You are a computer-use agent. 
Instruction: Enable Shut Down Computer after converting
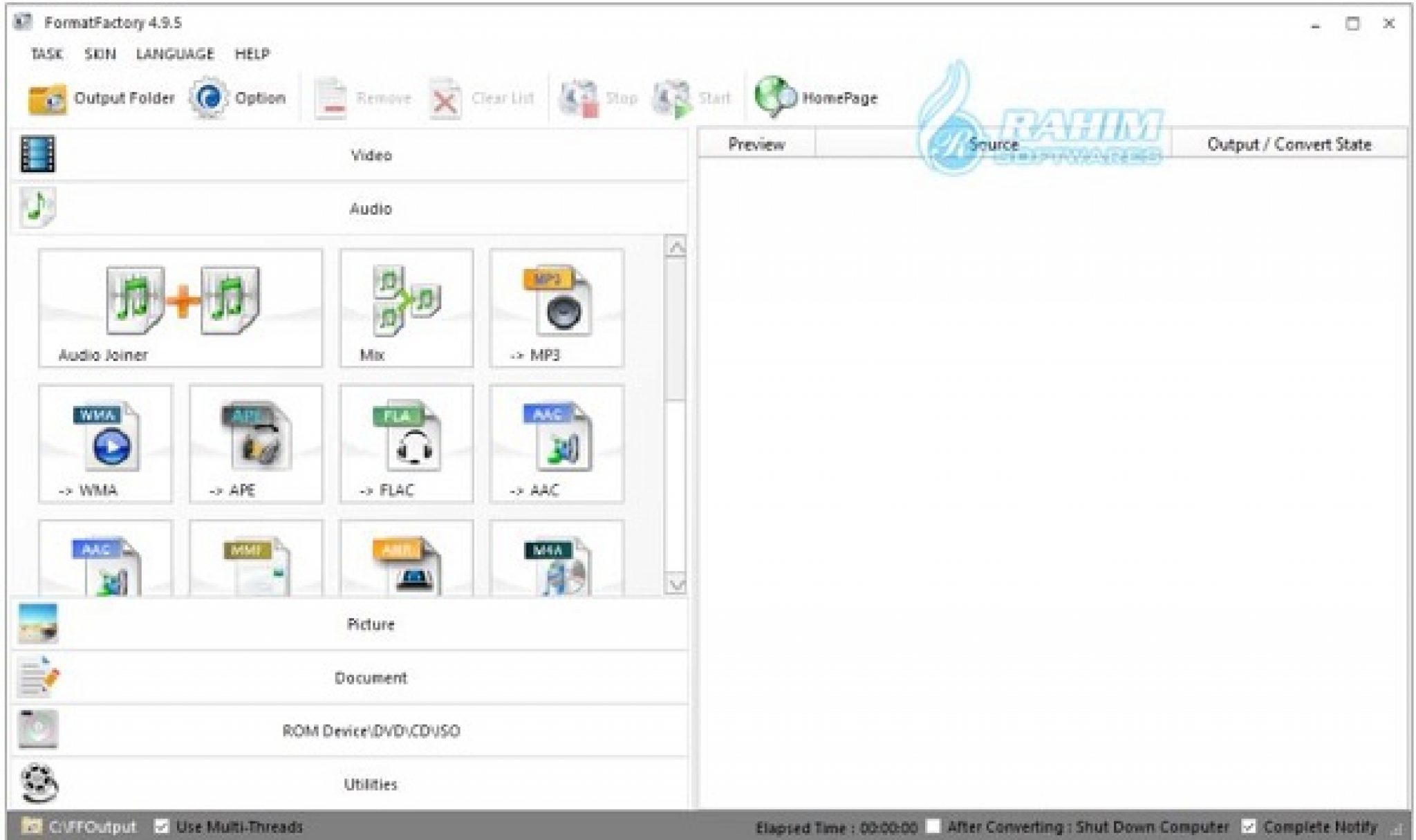pos(933,826)
